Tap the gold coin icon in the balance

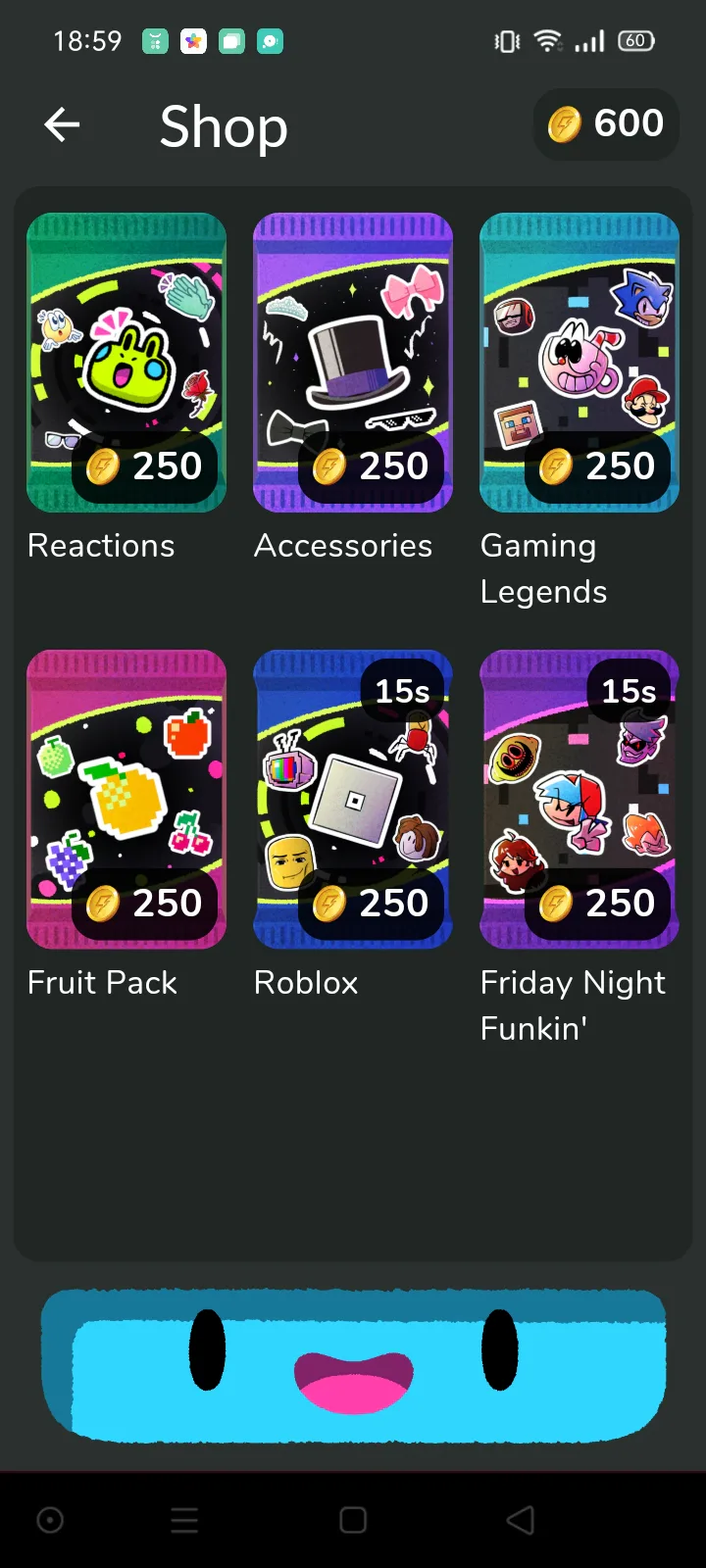565,124
